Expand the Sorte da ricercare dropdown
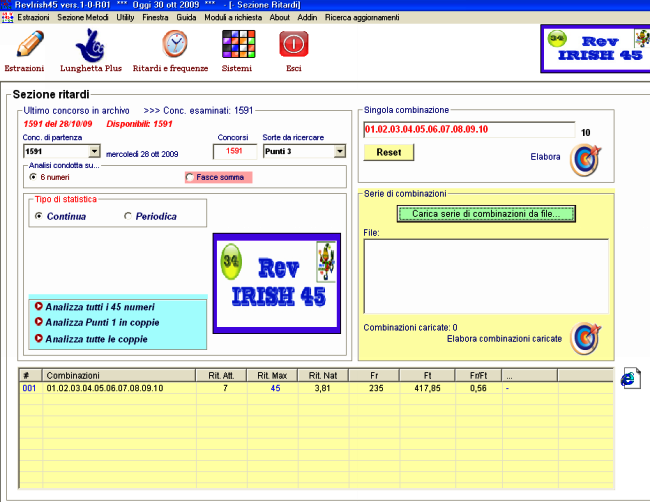 point(340,151)
